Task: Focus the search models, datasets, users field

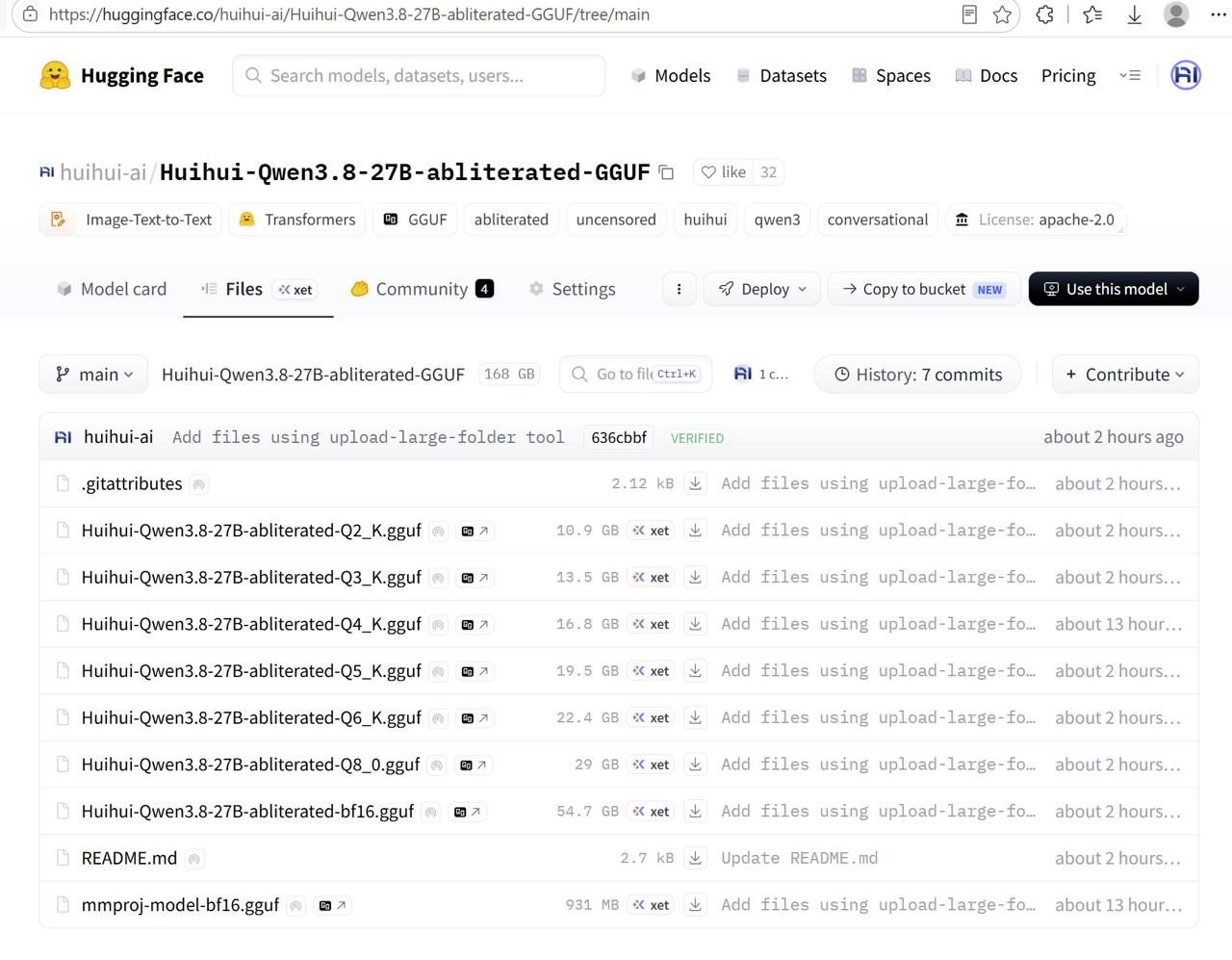Action: click(x=419, y=75)
